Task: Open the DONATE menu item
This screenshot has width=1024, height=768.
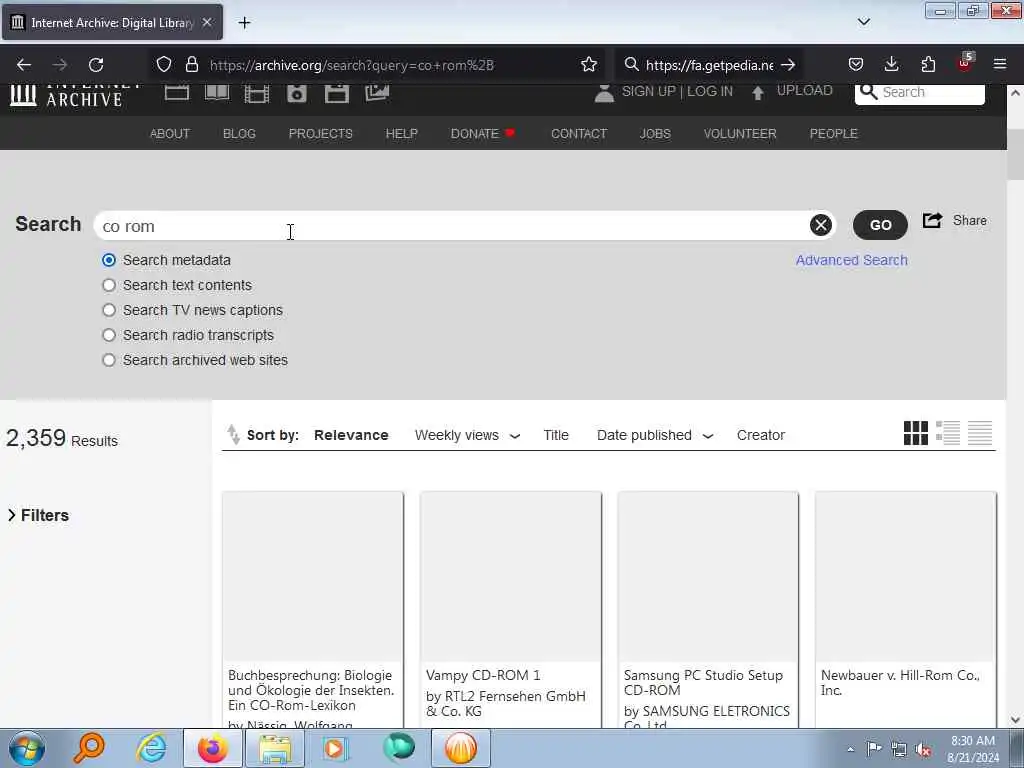Action: click(483, 134)
